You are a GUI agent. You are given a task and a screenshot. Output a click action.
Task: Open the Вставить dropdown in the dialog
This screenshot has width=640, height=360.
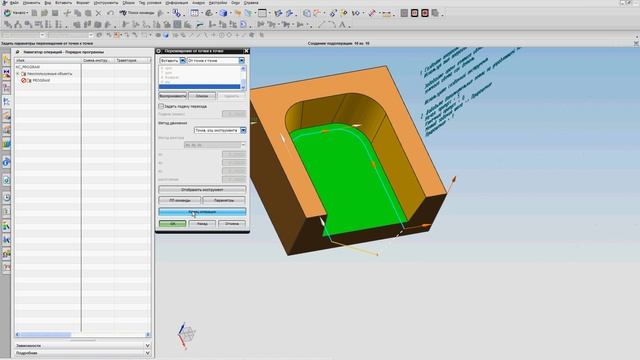tap(172, 60)
